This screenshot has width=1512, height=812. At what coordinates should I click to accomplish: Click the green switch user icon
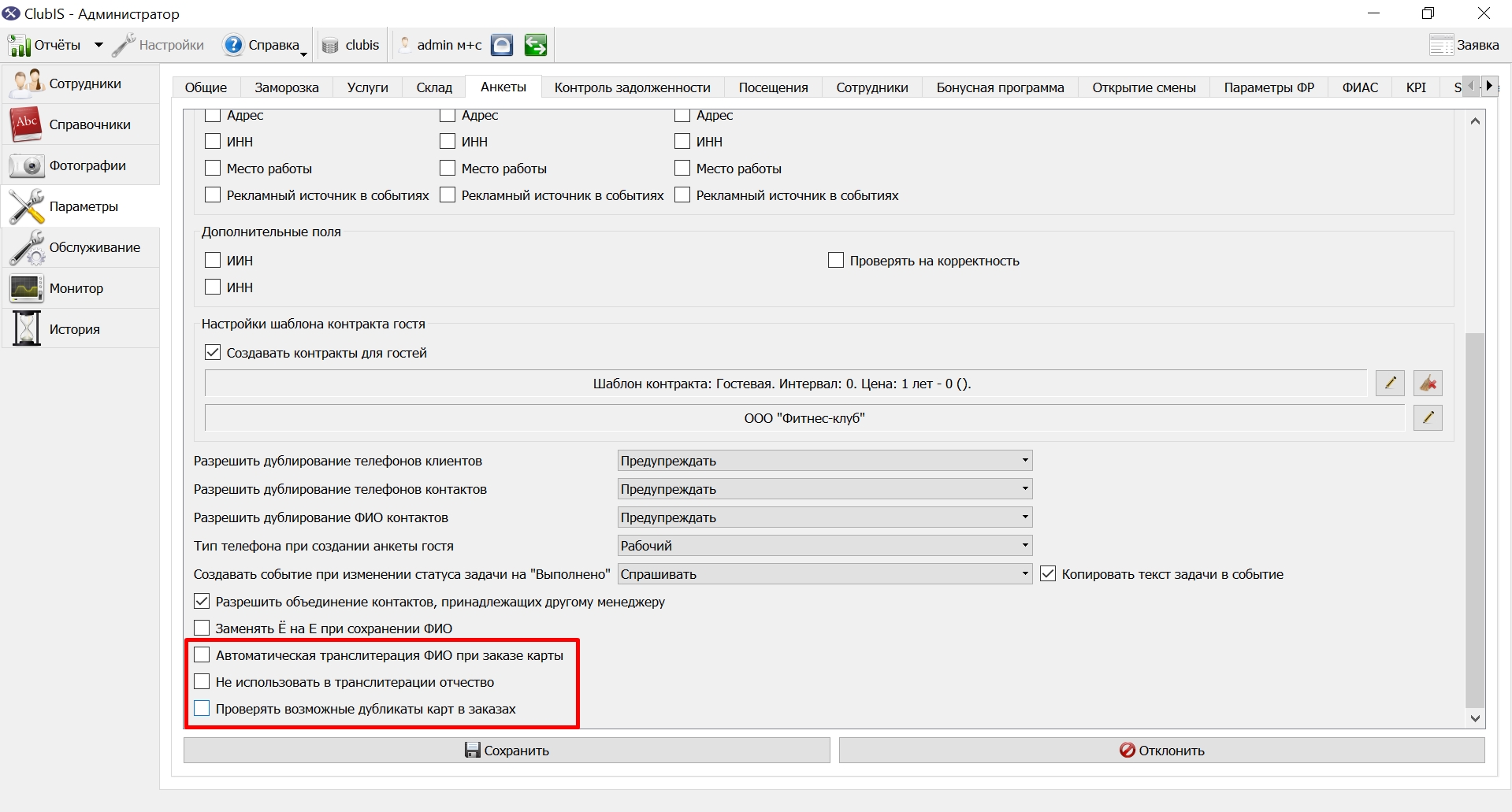pos(536,45)
